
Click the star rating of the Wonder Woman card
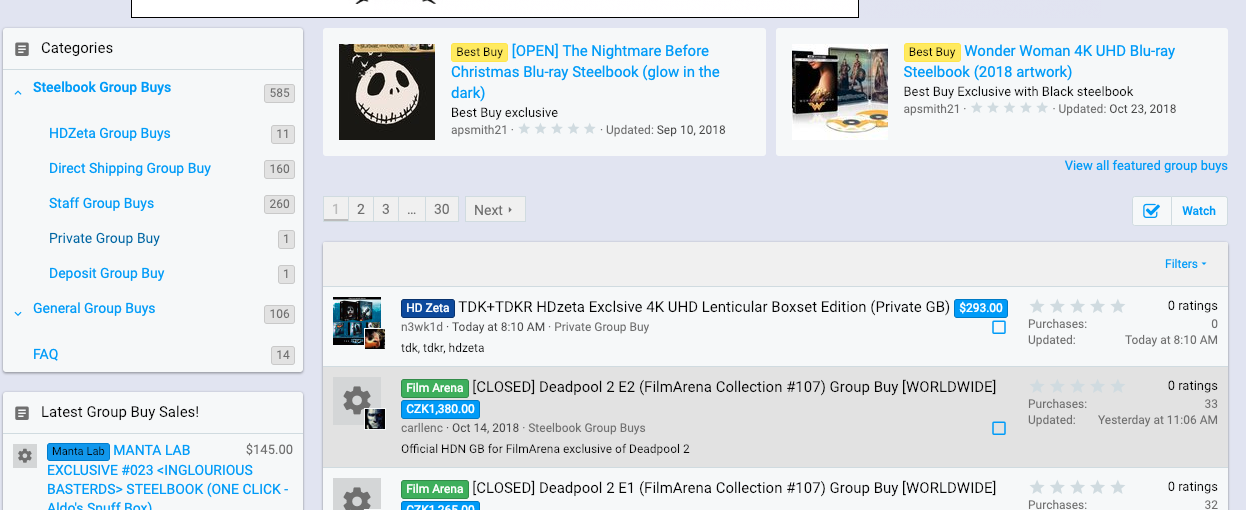(1010, 108)
